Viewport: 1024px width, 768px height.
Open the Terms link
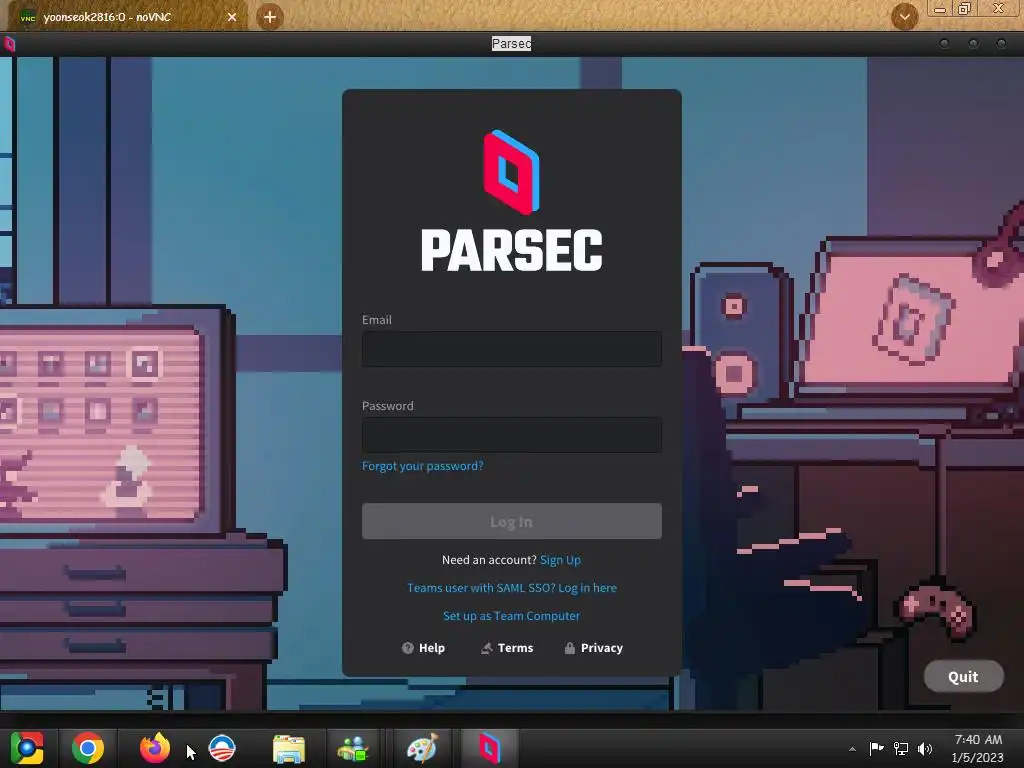tap(507, 648)
